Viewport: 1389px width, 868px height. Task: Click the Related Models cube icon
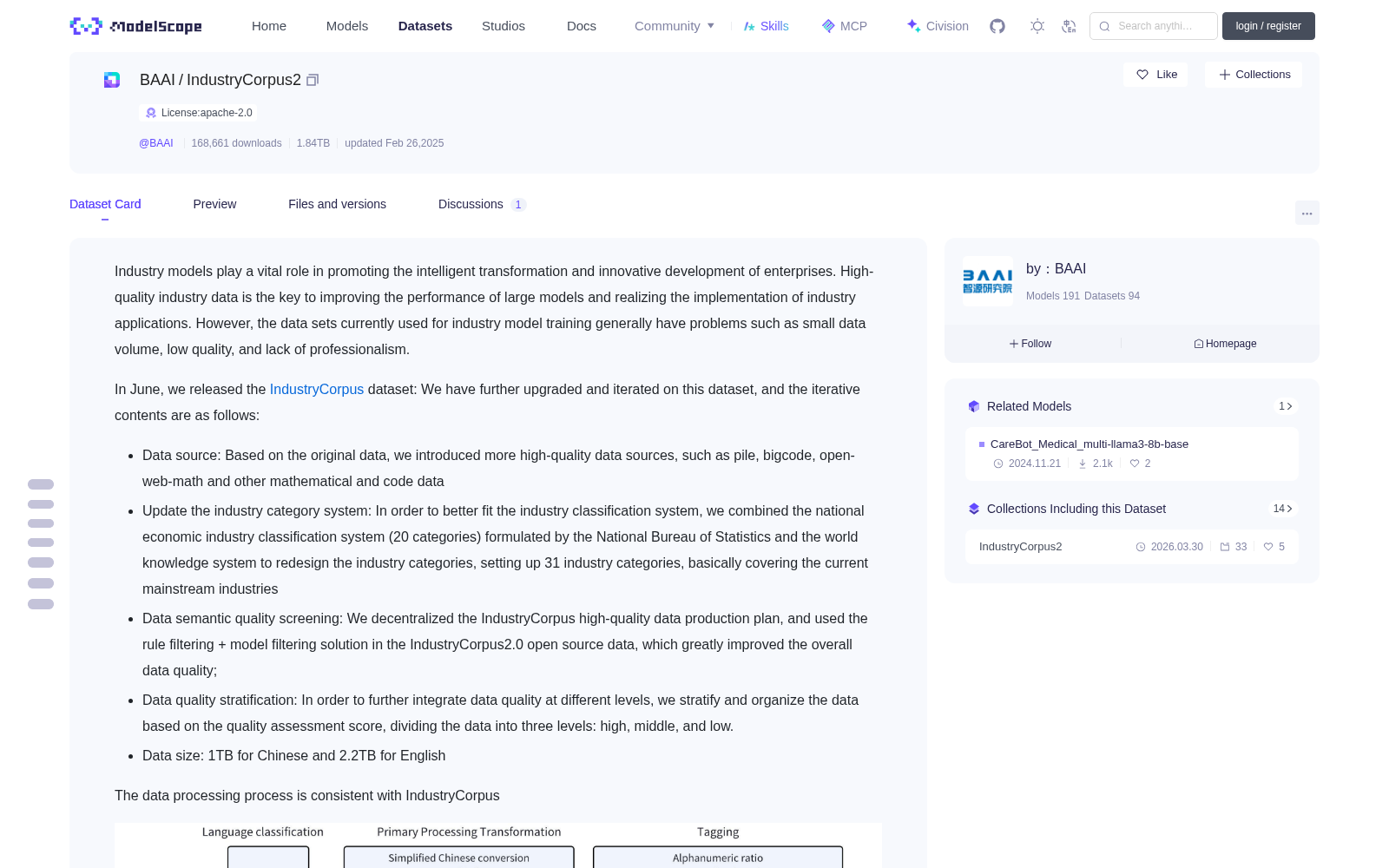coord(974,406)
